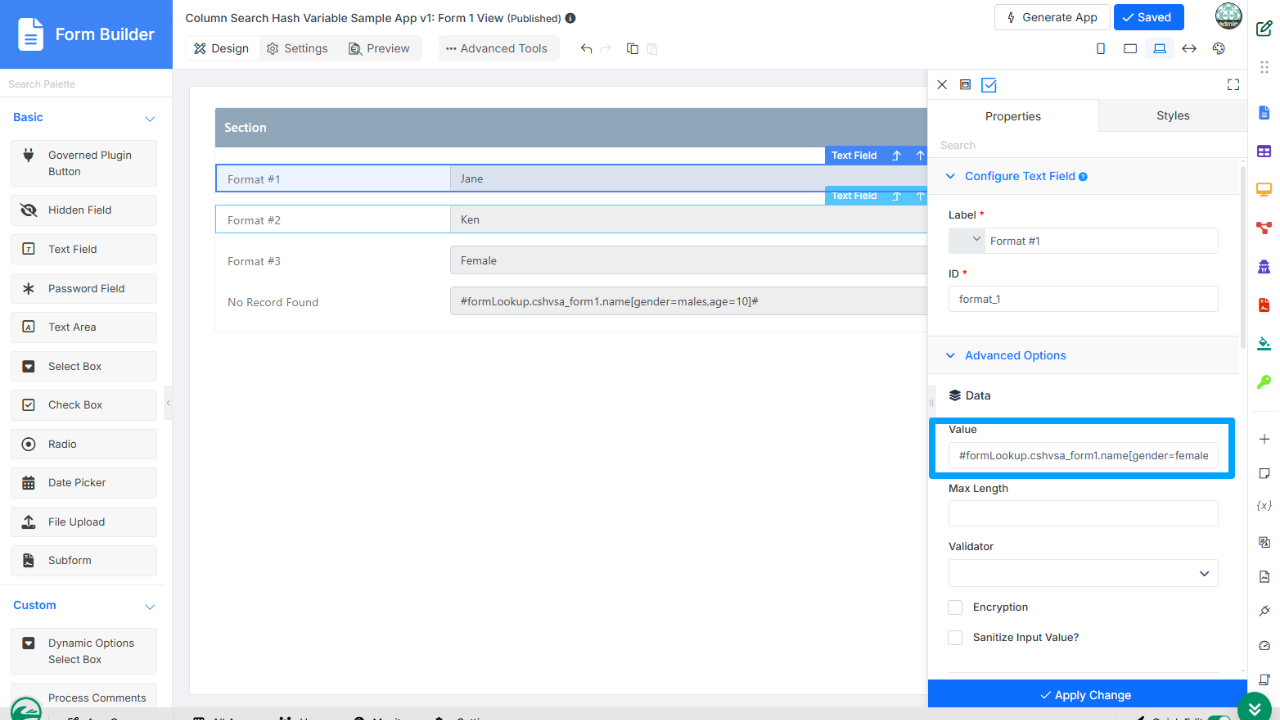
Task: Switch to mobile device view icon
Action: pyautogui.click(x=1101, y=48)
